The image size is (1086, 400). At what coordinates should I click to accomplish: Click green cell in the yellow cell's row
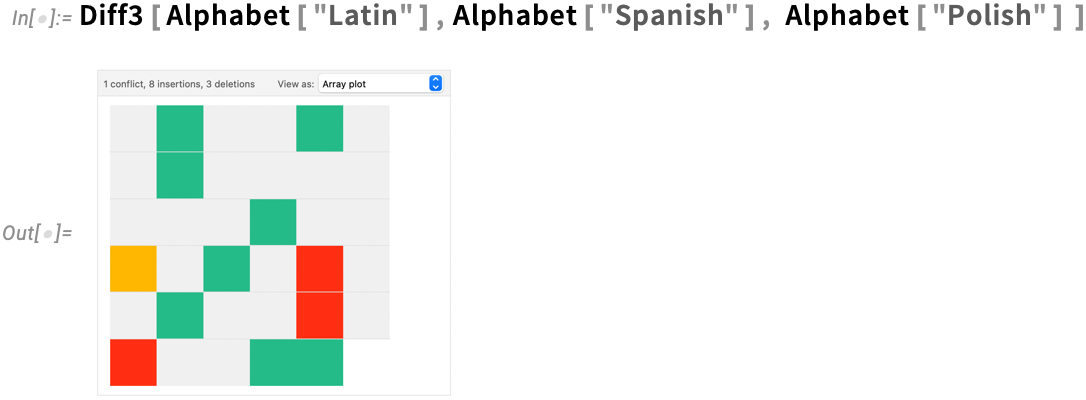click(x=226, y=269)
